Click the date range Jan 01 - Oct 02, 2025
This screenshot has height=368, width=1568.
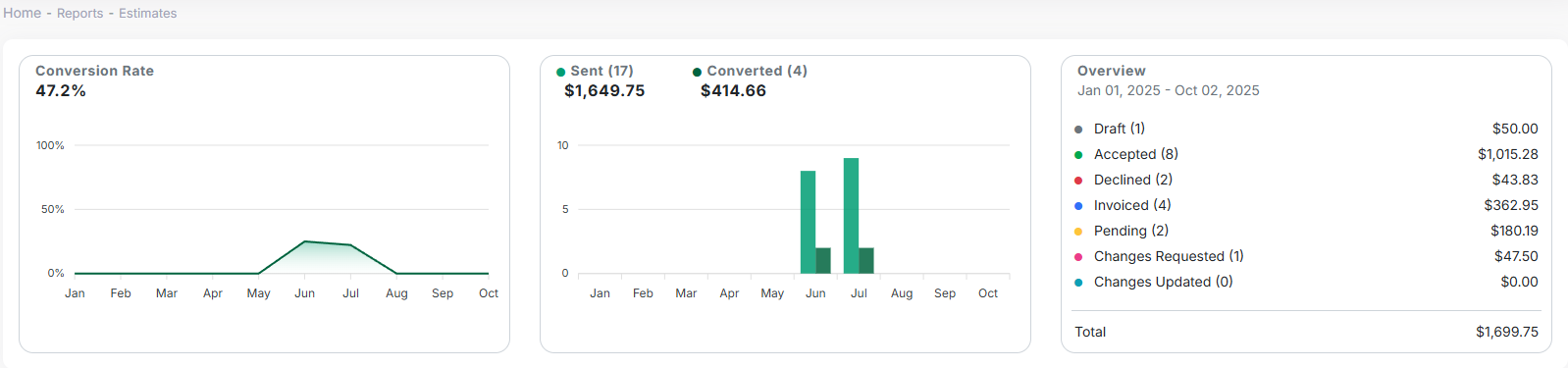click(x=1168, y=90)
